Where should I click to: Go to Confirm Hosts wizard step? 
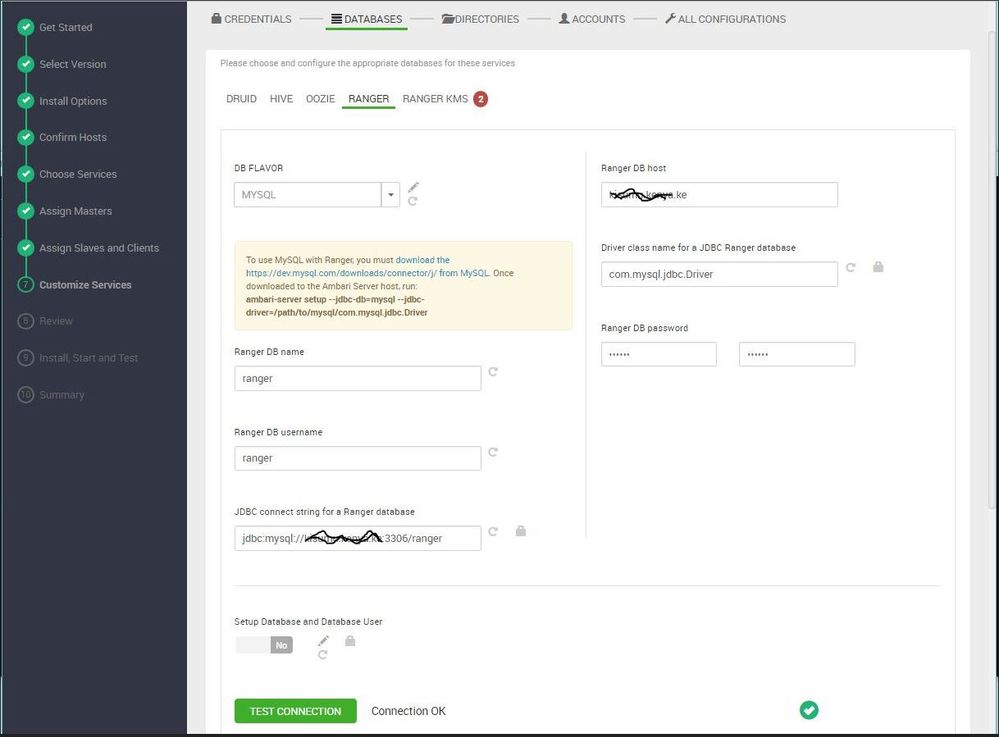[73, 137]
